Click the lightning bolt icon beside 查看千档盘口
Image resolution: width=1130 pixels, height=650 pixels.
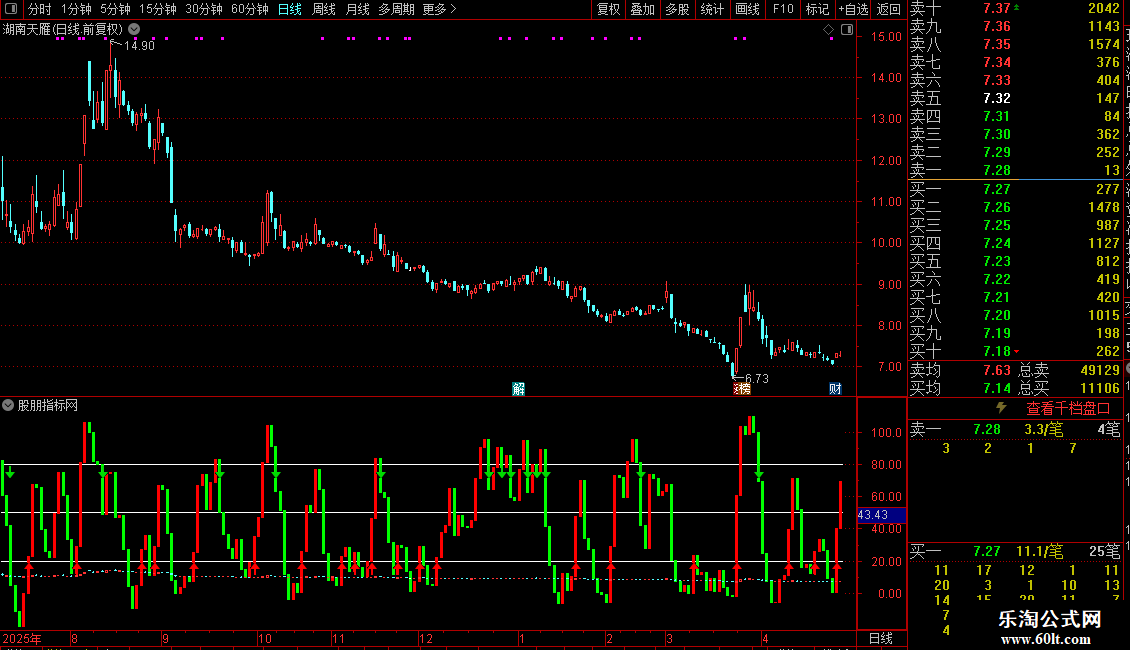tap(1001, 408)
